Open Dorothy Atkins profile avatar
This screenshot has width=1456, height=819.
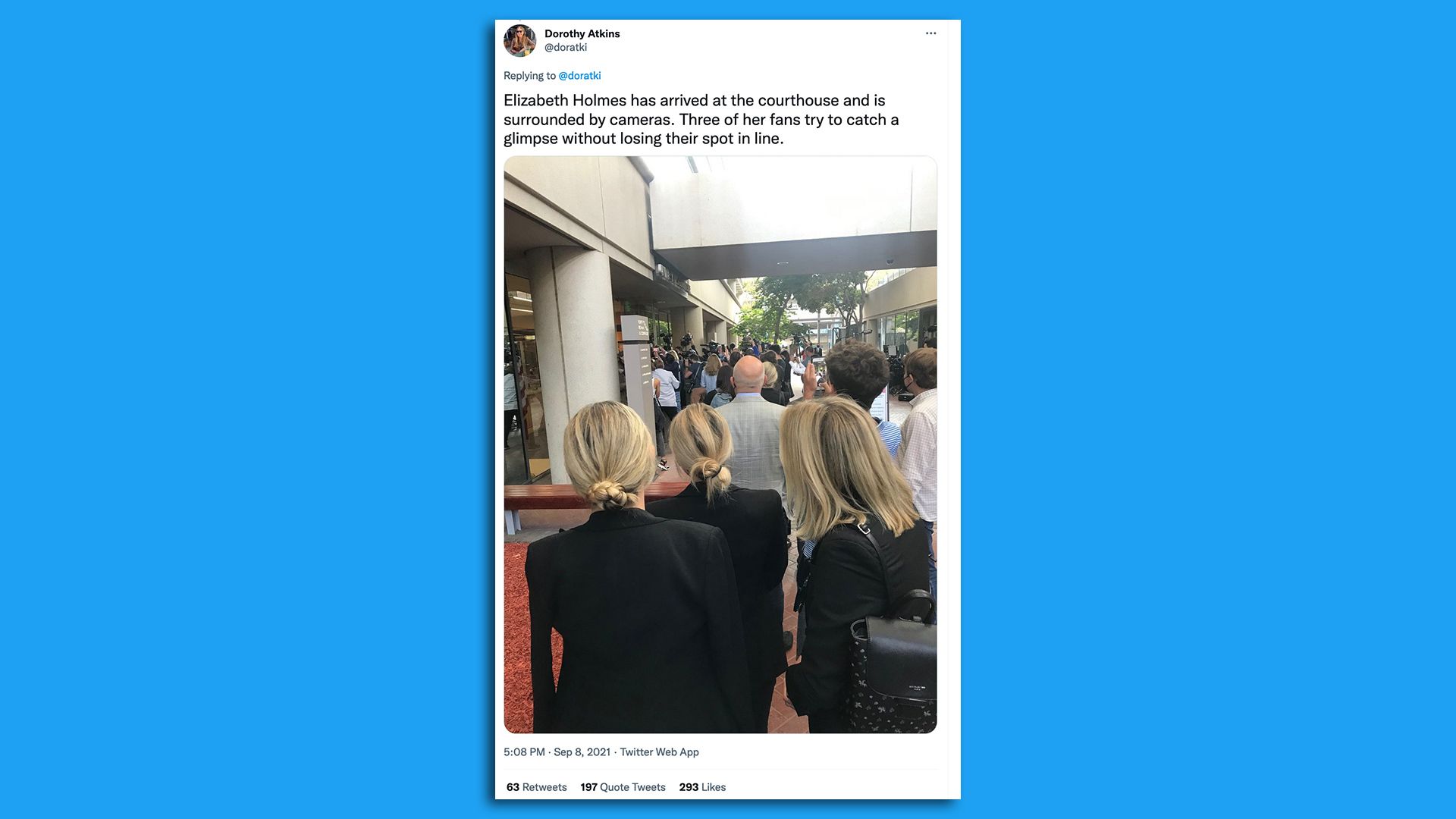coord(519,41)
